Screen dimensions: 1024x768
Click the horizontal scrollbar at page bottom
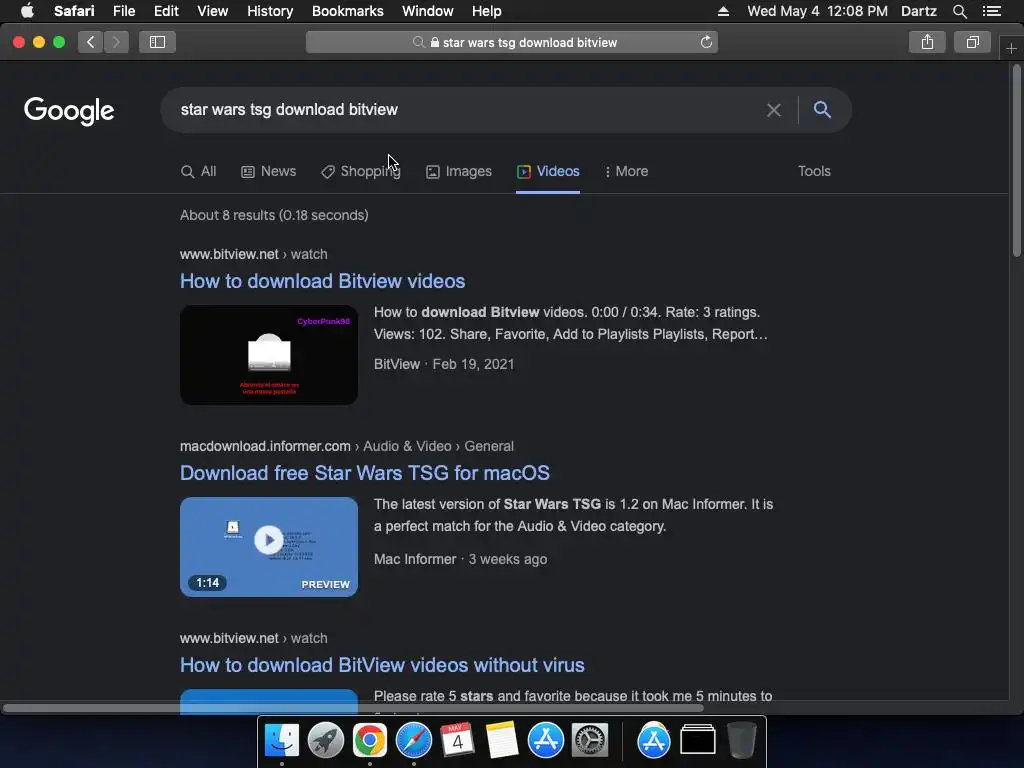tap(353, 708)
